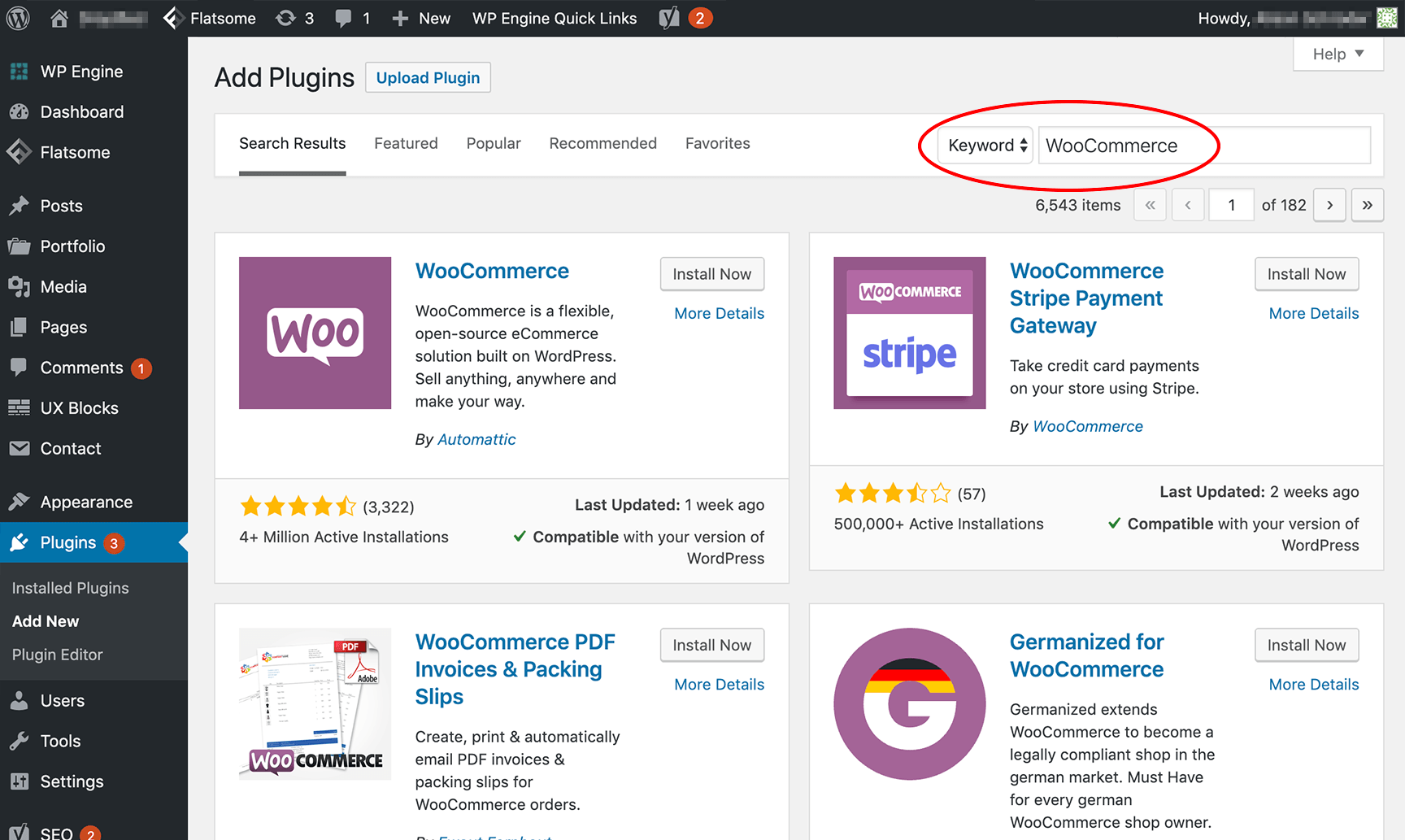Click the current page number field
This screenshot has height=840, width=1405.
pos(1231,205)
